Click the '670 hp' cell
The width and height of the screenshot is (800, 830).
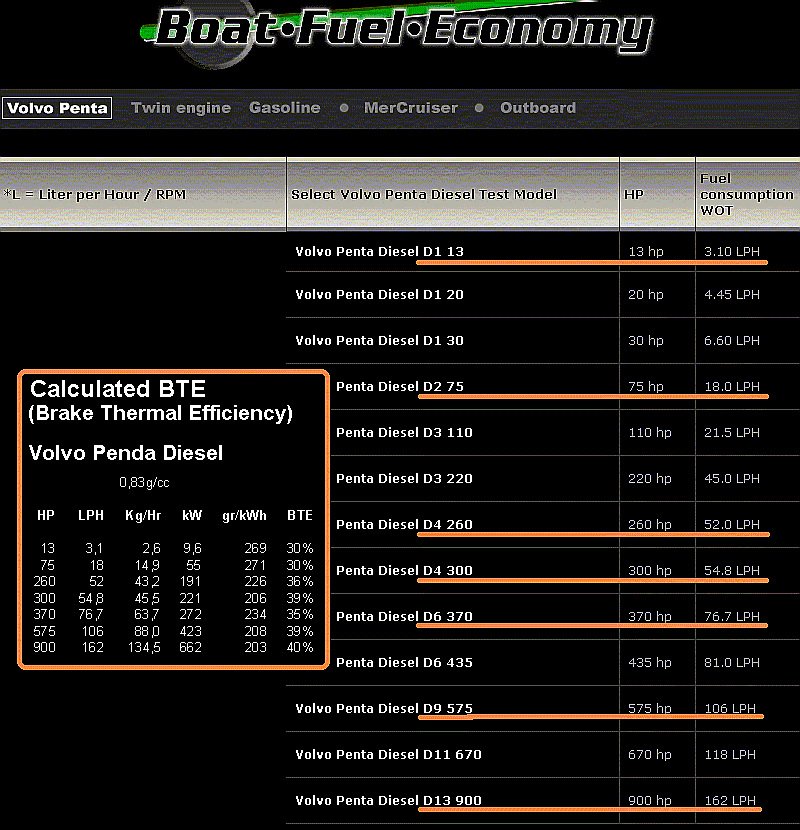[650, 755]
